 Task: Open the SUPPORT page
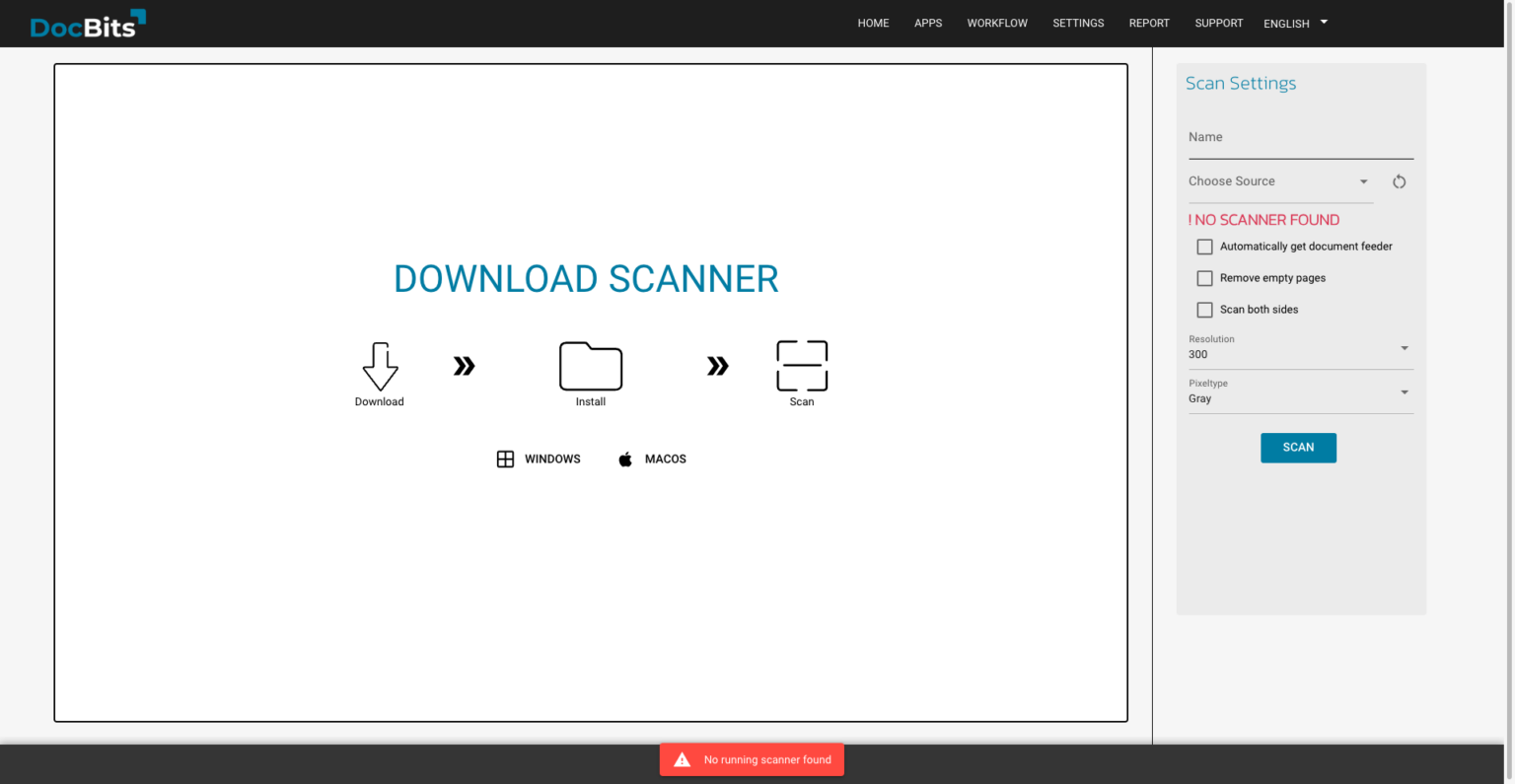tap(1218, 23)
